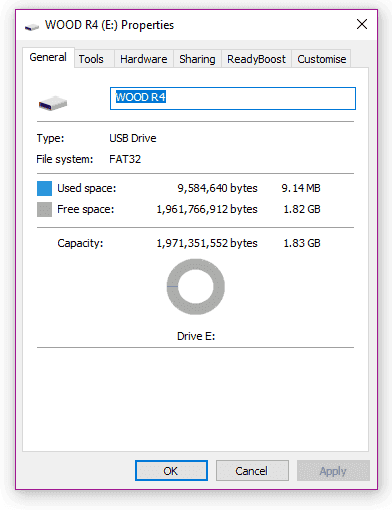Image resolution: width=392 pixels, height=510 pixels.
Task: Click the drive icon in the title bar
Action: point(32,27)
